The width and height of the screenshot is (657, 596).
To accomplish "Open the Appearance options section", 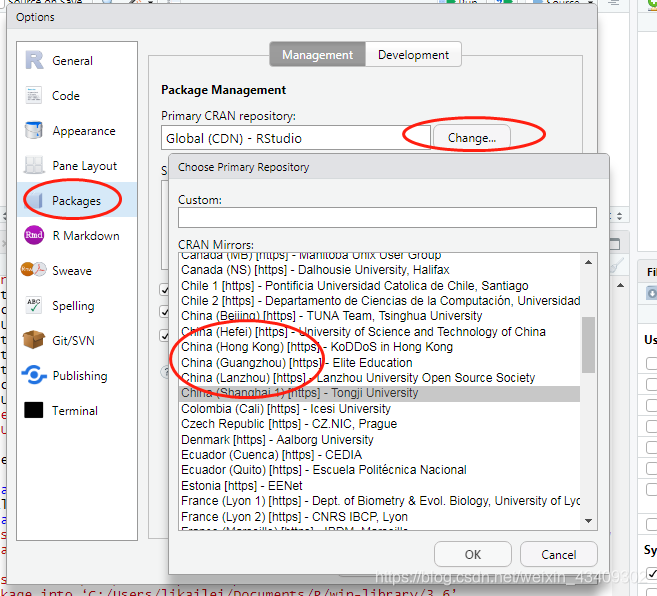I will [77, 131].
